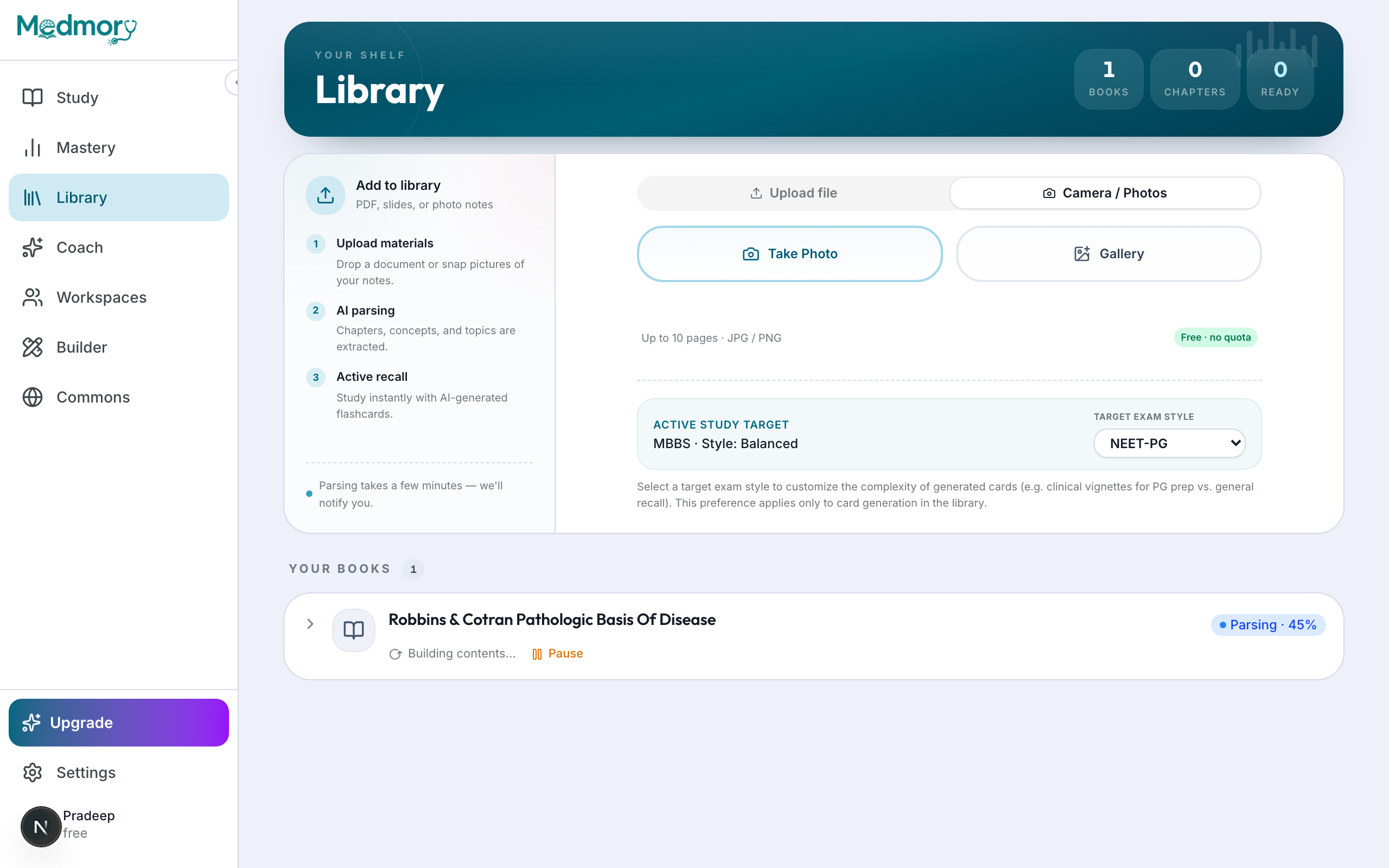The width and height of the screenshot is (1389, 868).
Task: Click the Gallery button
Action: tap(1108, 254)
